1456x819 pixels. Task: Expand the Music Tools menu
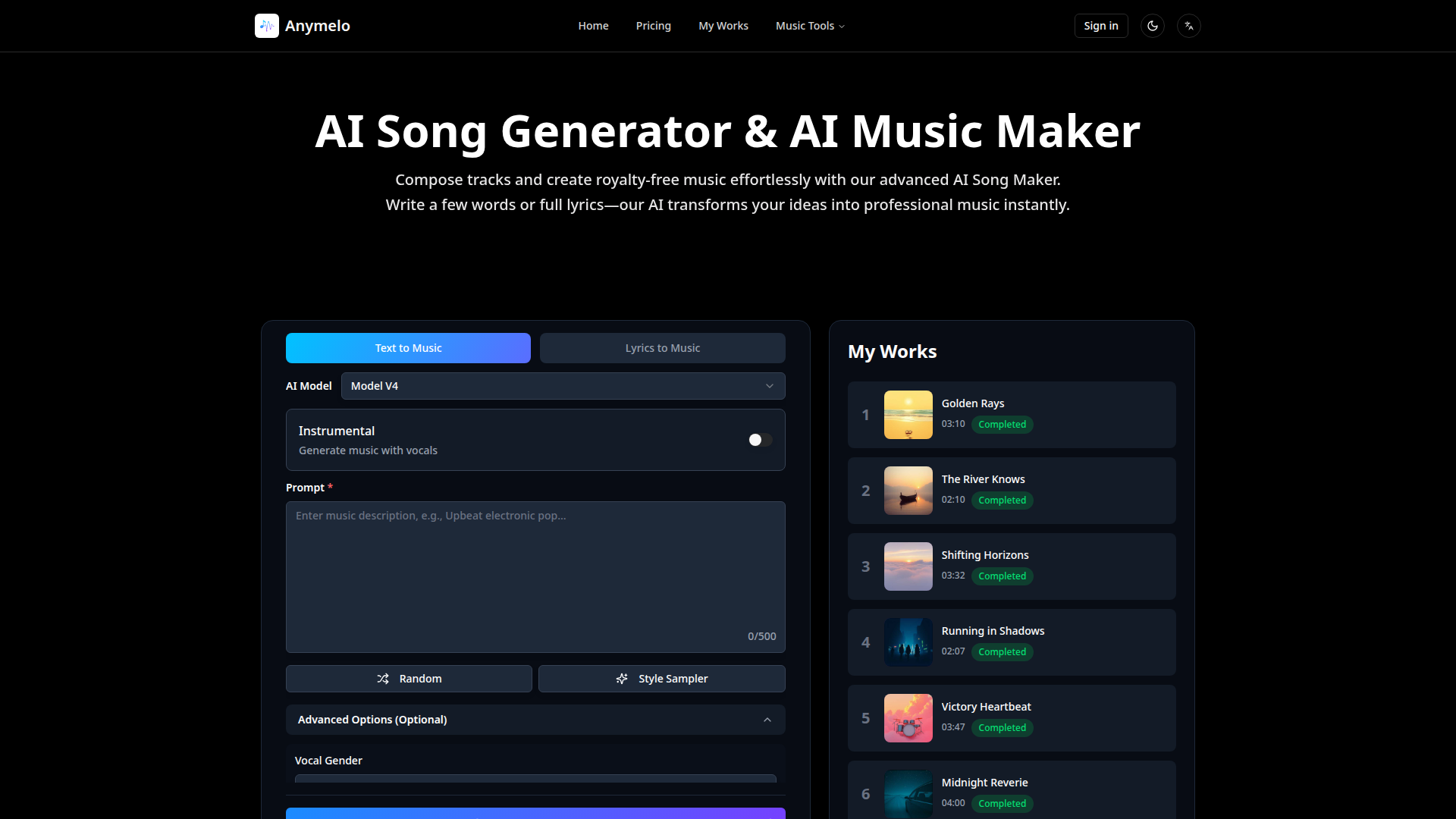tap(809, 26)
